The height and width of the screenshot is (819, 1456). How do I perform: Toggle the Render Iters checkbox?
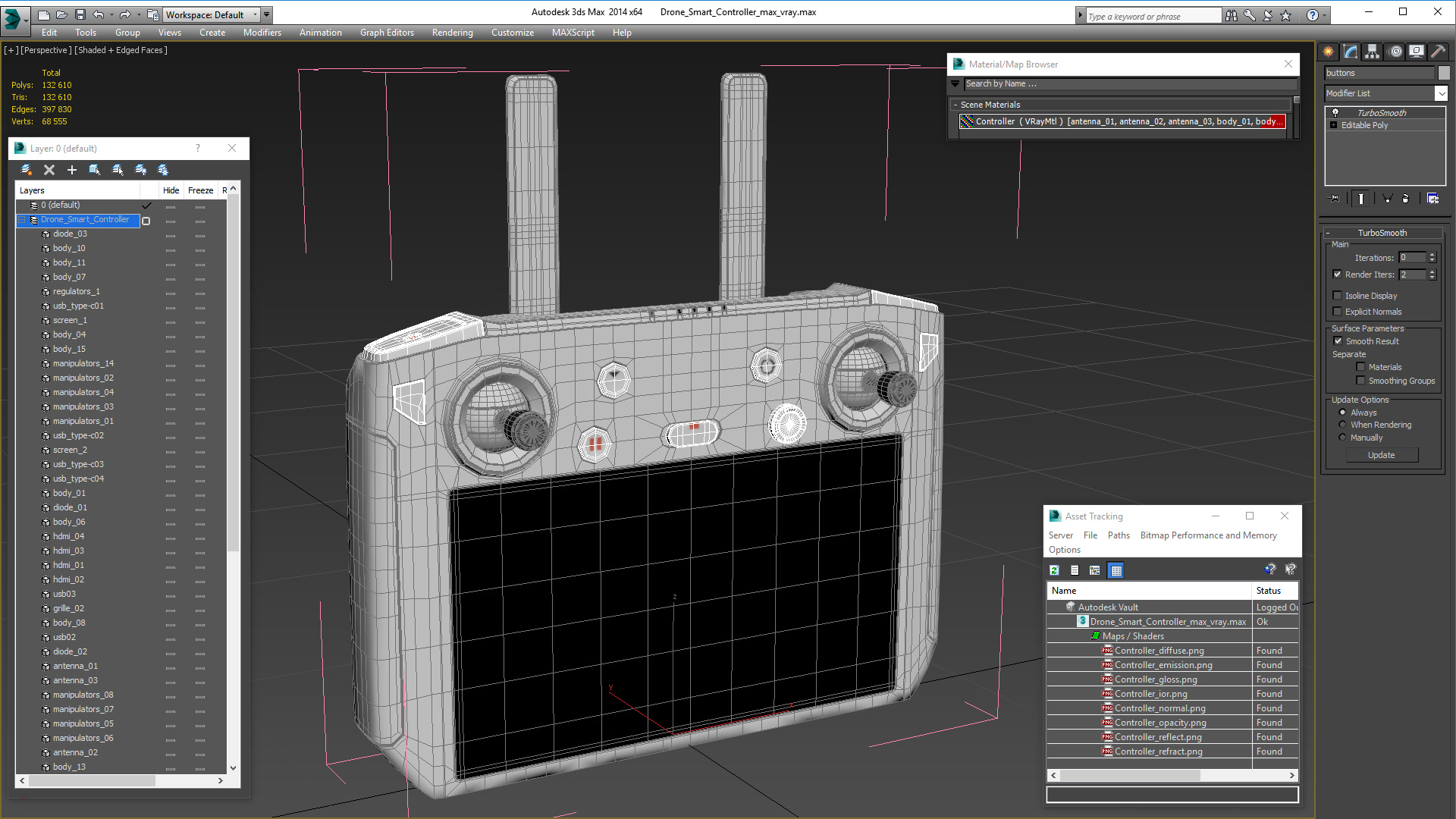tap(1337, 275)
